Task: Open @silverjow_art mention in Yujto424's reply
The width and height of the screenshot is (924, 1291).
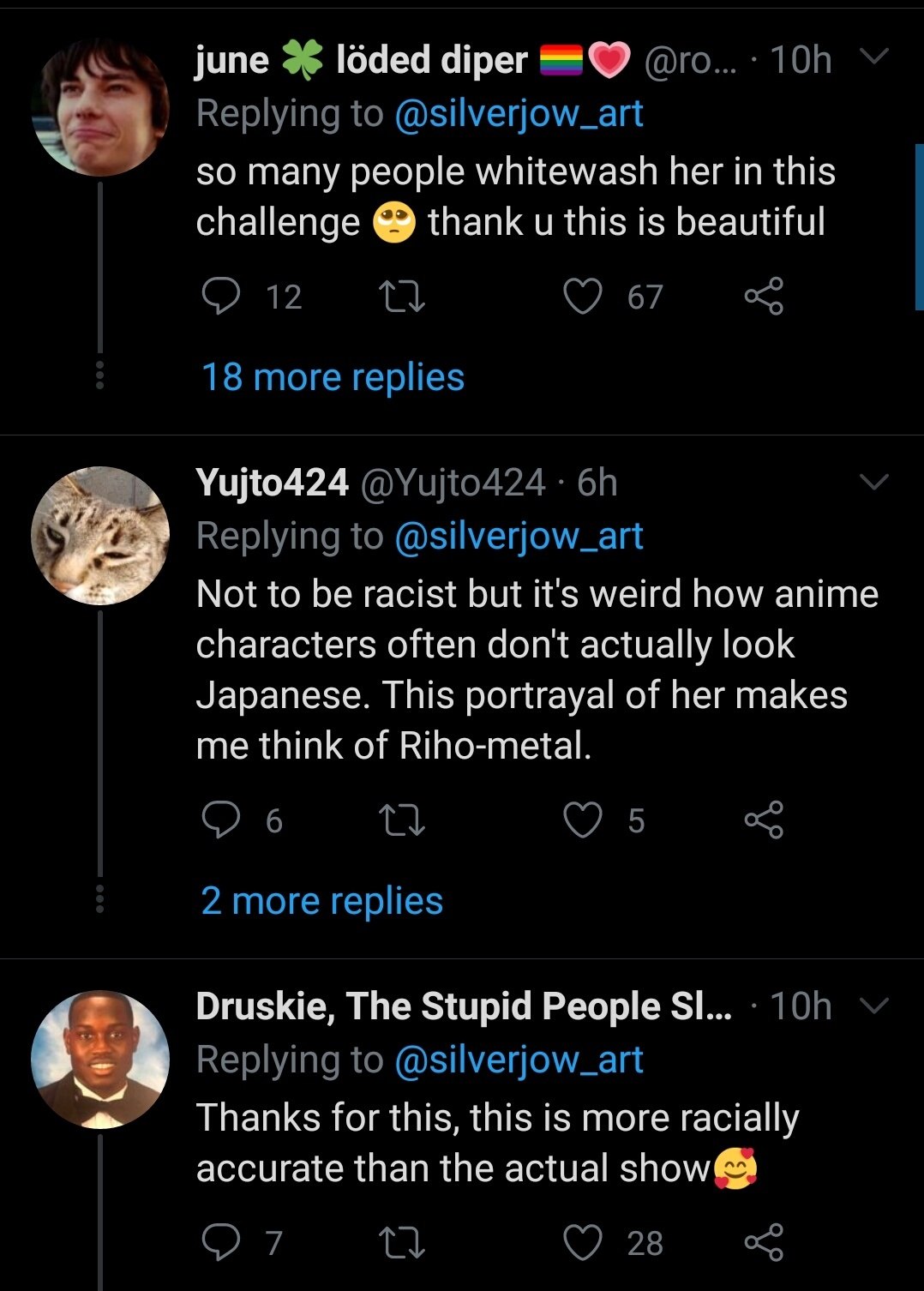Action: (x=519, y=537)
